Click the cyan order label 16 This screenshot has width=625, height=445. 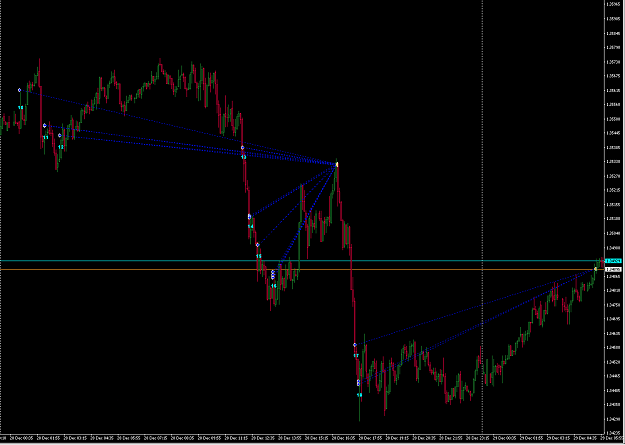(274, 286)
